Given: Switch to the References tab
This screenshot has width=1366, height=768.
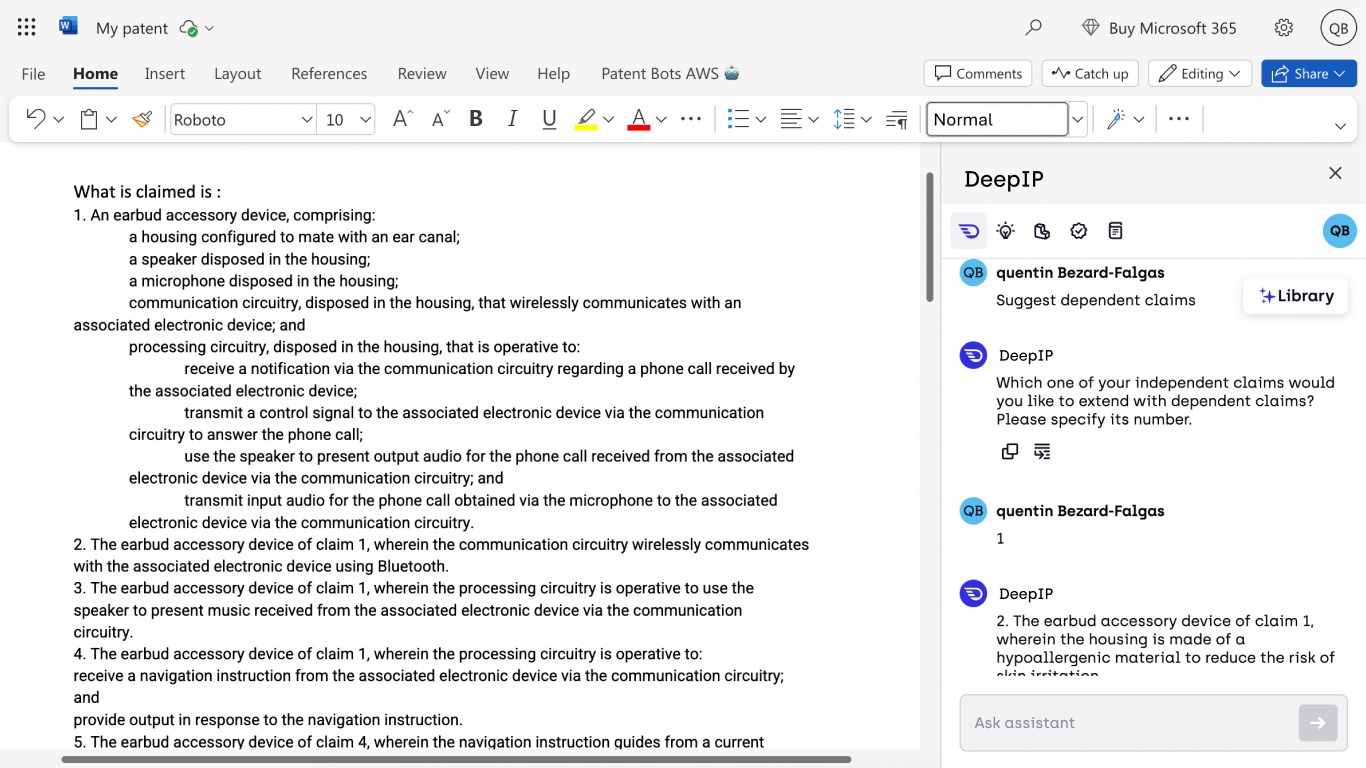Looking at the screenshot, I should point(329,73).
